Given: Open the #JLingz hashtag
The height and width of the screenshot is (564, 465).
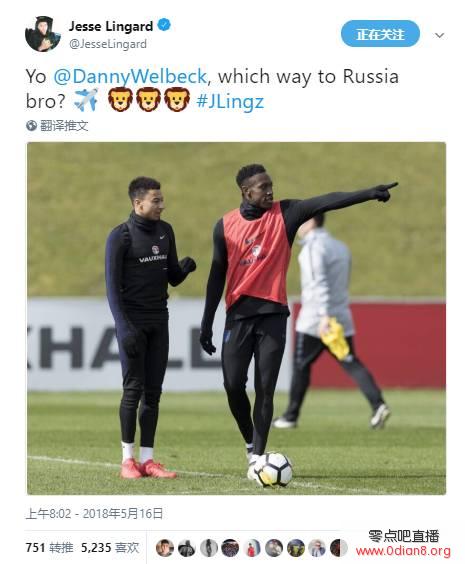Looking at the screenshot, I should [230, 101].
